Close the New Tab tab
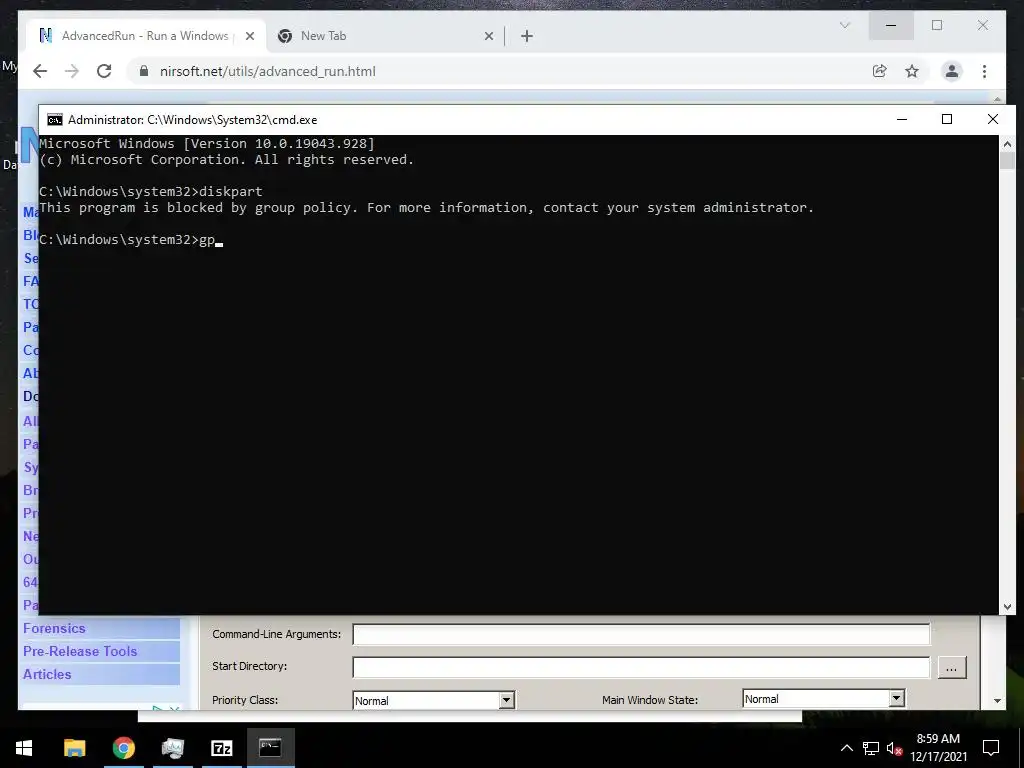 488,36
